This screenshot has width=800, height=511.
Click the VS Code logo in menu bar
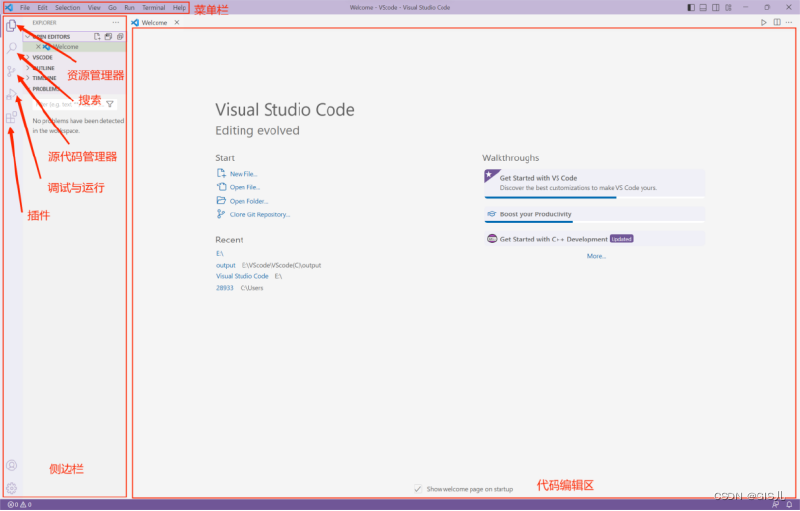(9, 8)
